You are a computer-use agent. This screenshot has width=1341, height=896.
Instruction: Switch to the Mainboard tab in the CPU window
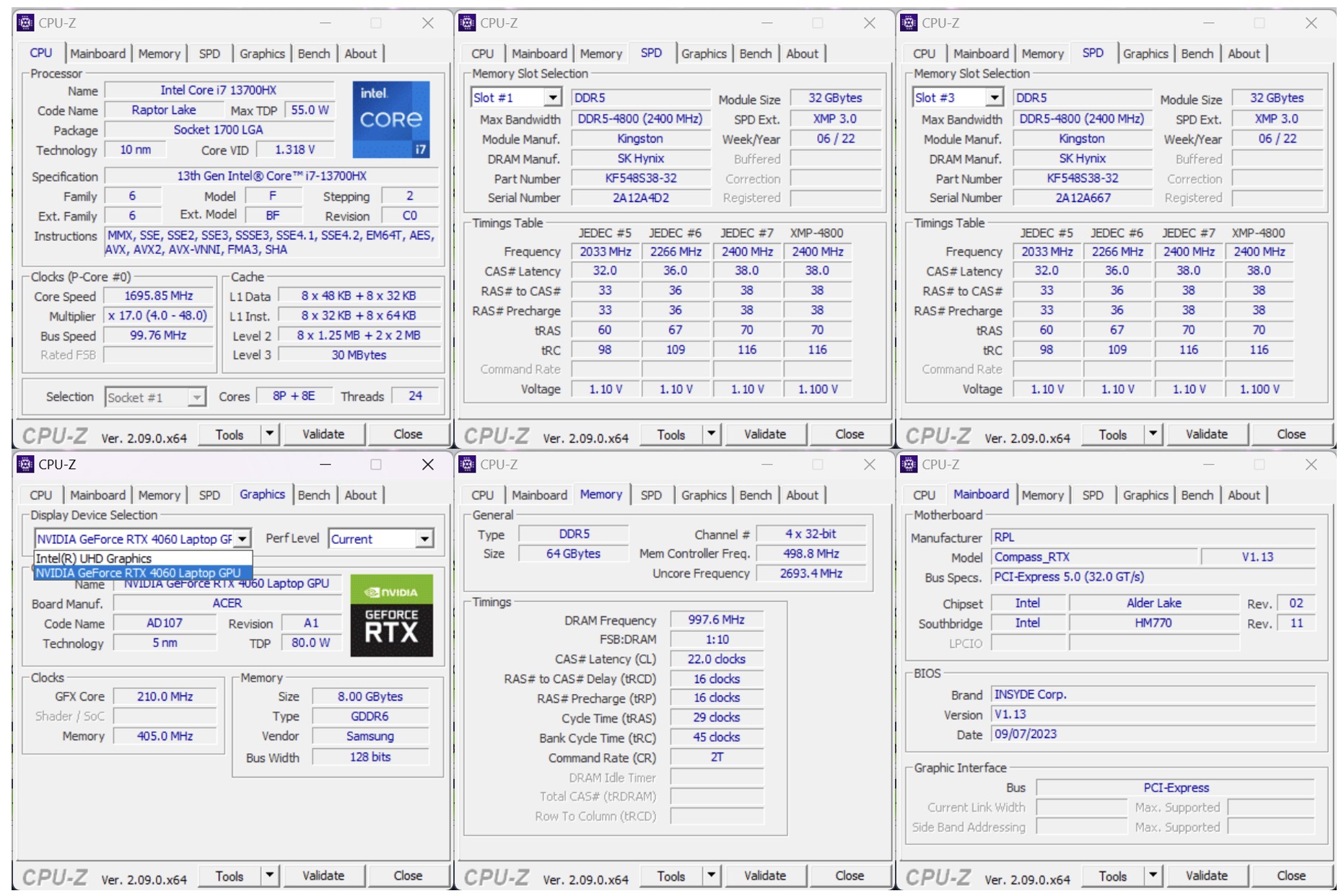pyautogui.click(x=97, y=53)
